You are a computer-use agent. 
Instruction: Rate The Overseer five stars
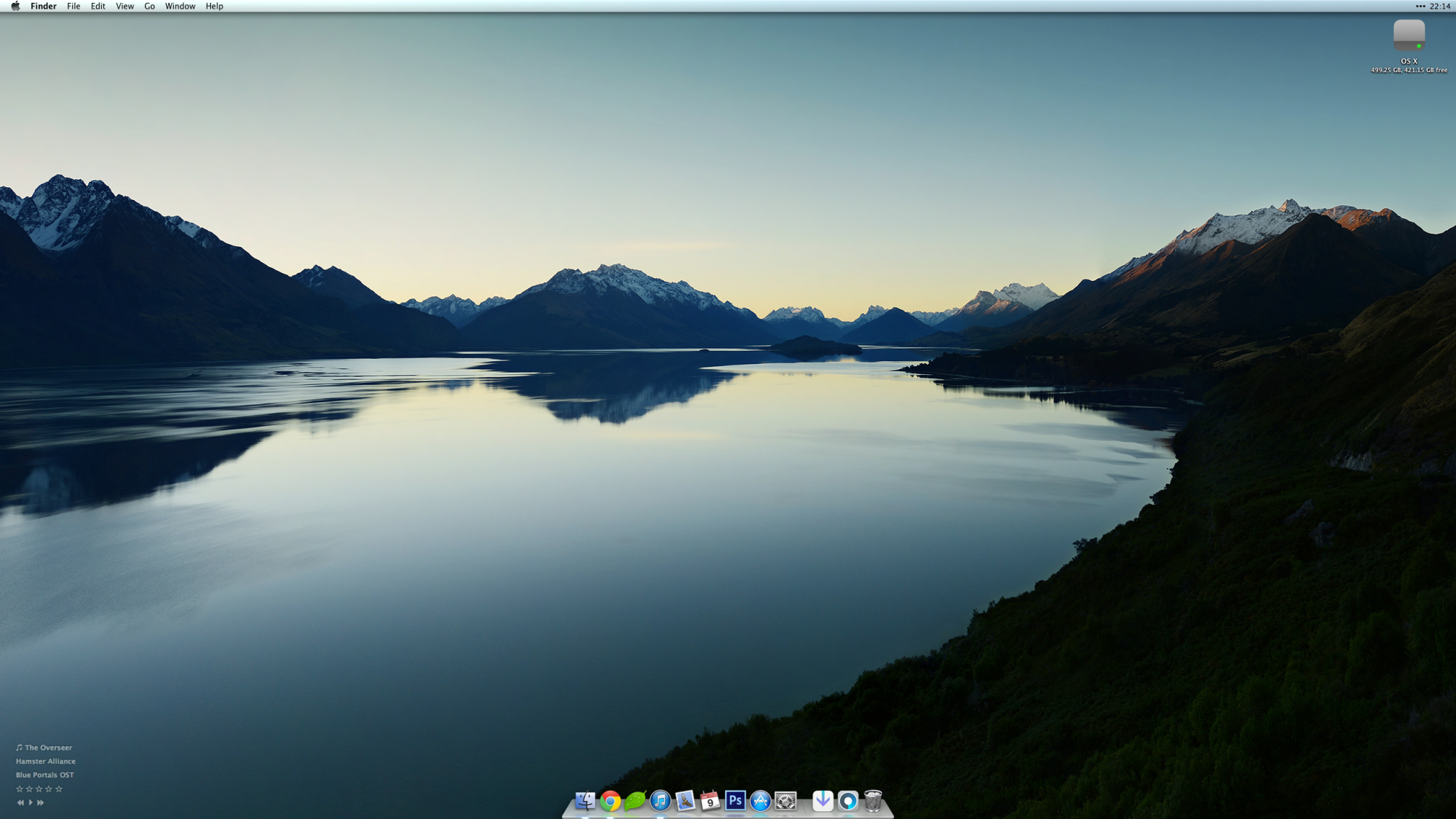click(59, 788)
